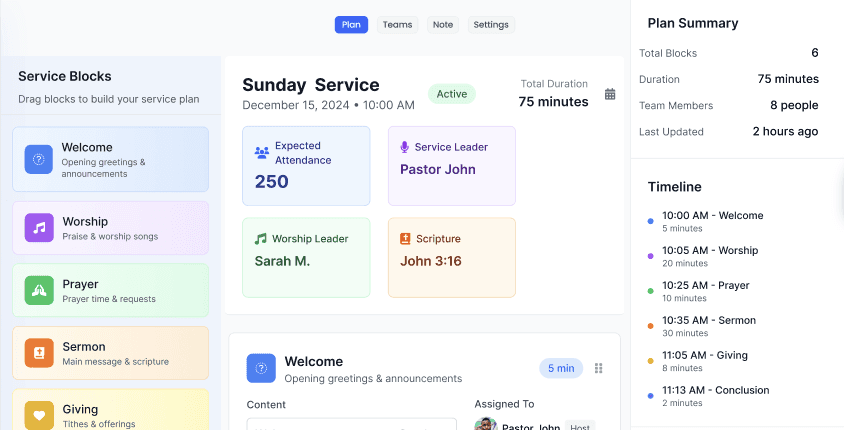Switch to the Teams tab
This screenshot has height=430, width=844.
tap(397, 25)
